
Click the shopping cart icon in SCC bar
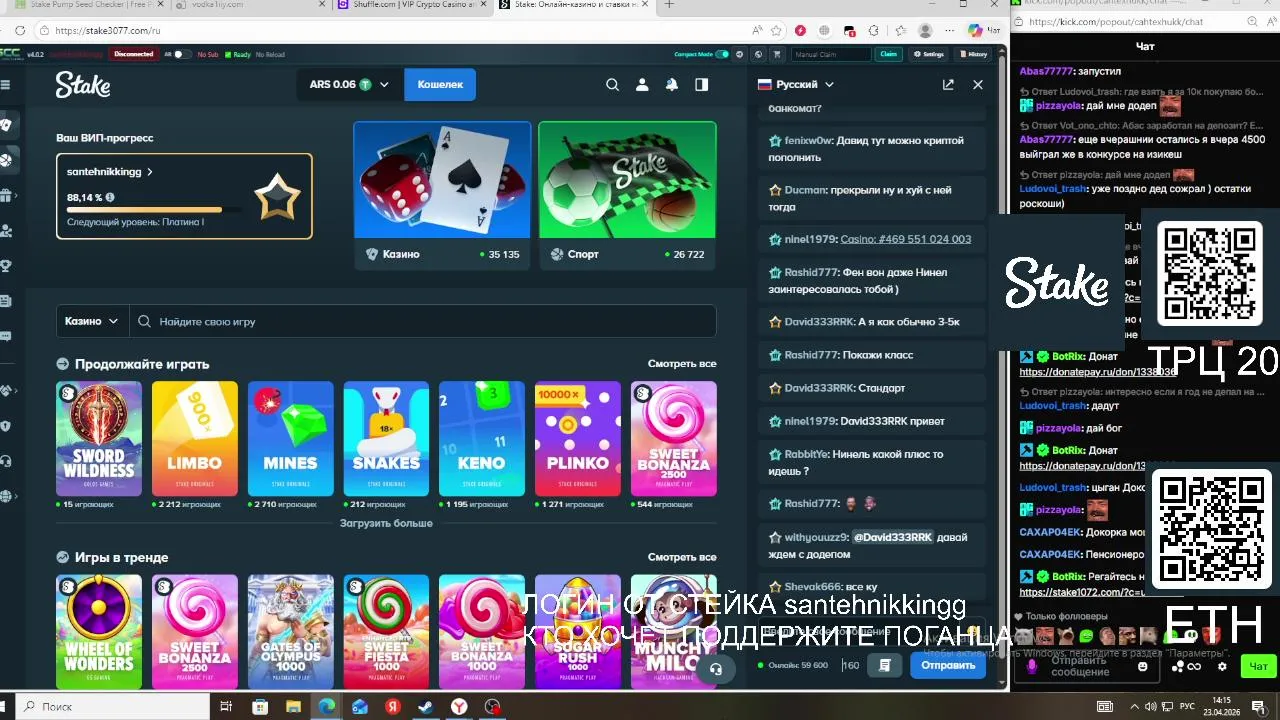coord(777,54)
